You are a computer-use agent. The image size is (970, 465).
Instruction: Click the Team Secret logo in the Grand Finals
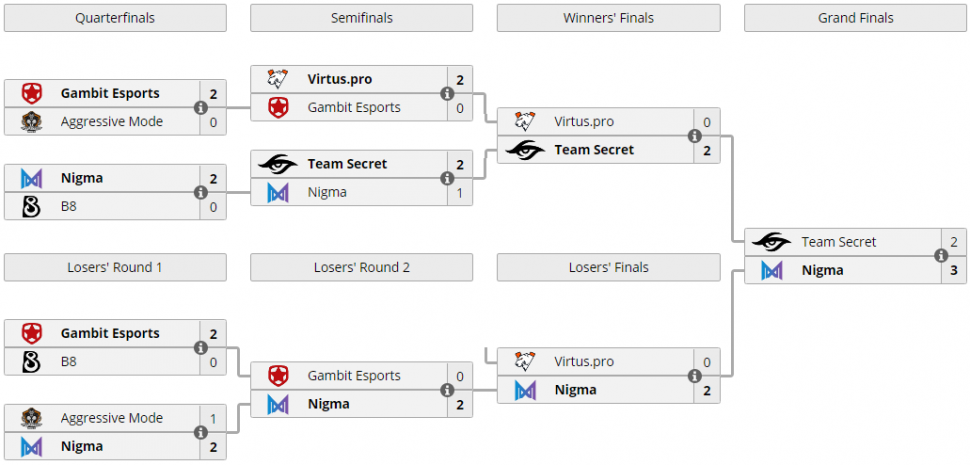click(x=771, y=242)
